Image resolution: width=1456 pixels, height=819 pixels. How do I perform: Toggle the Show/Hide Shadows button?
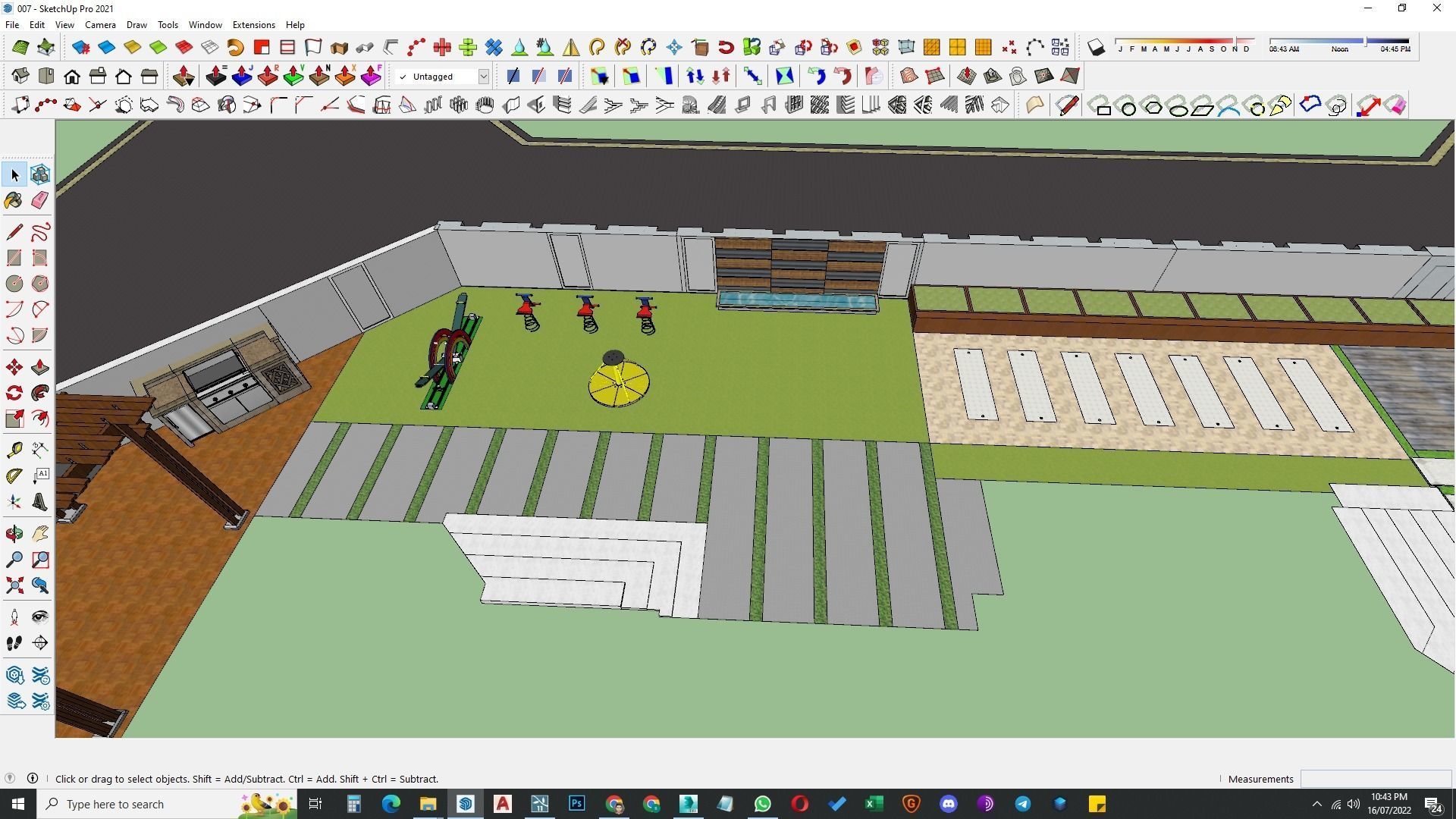pos(1096,48)
